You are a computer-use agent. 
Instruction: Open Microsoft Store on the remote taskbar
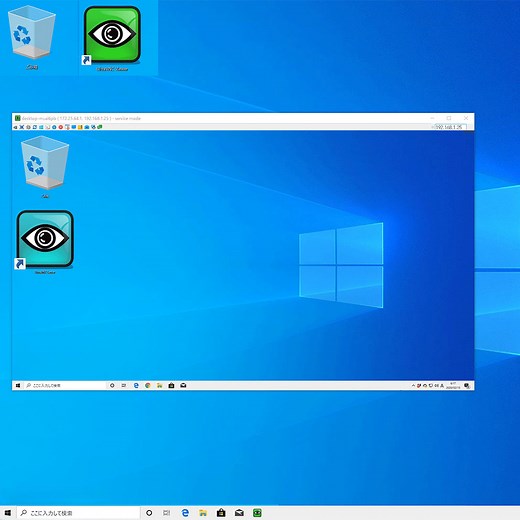tap(171, 385)
